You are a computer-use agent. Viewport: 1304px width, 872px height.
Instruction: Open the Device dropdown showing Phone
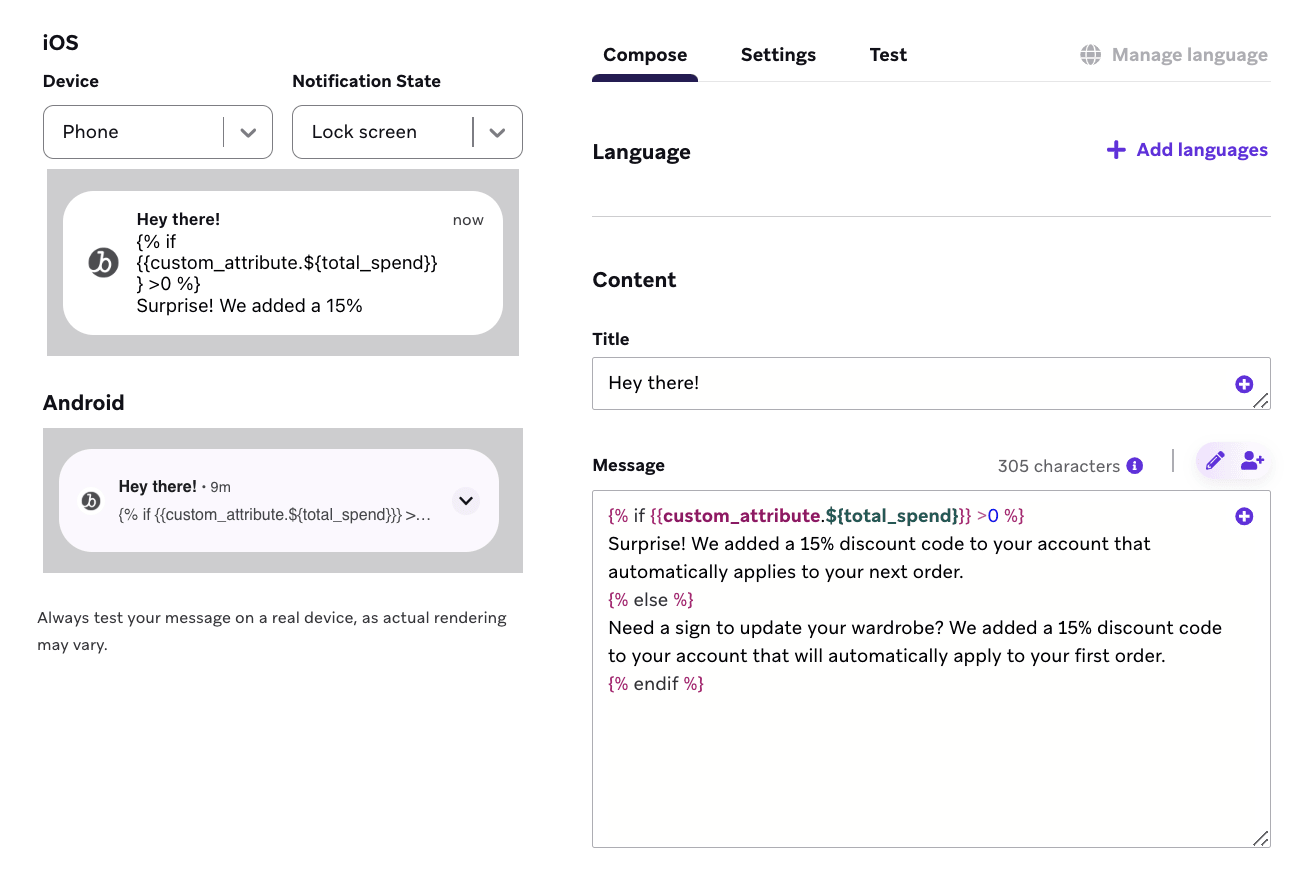pyautogui.click(x=158, y=132)
